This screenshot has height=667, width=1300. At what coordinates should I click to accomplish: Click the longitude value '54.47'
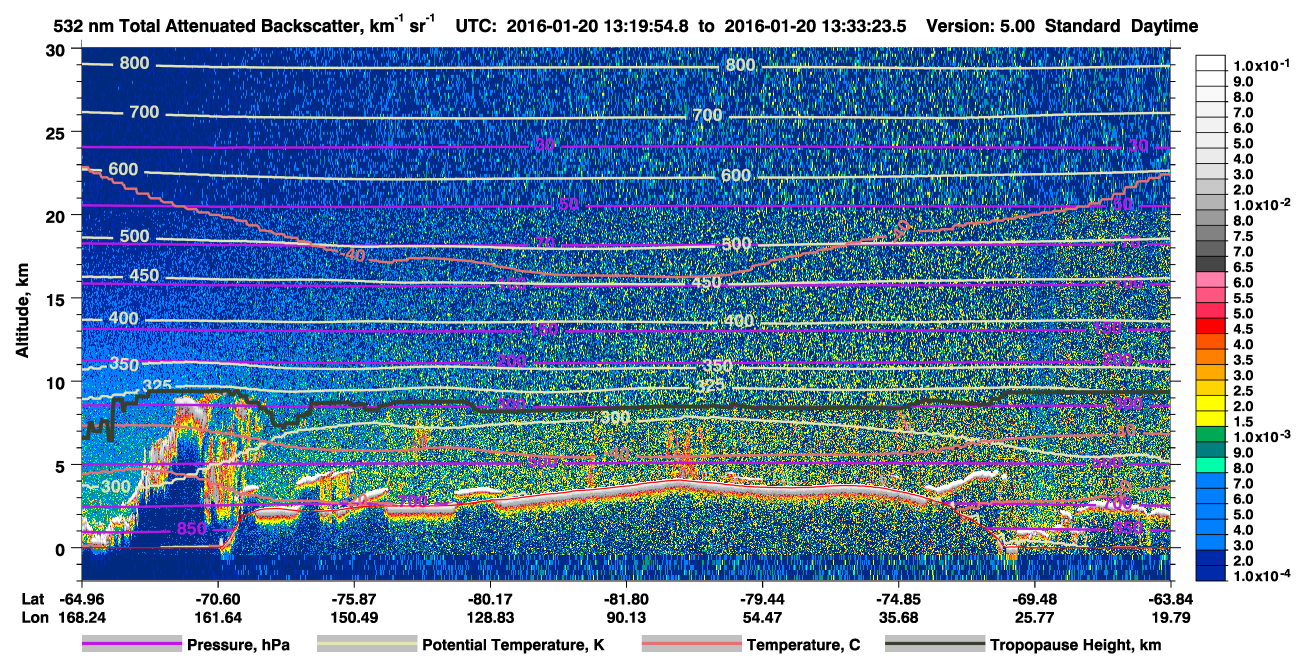click(x=762, y=617)
